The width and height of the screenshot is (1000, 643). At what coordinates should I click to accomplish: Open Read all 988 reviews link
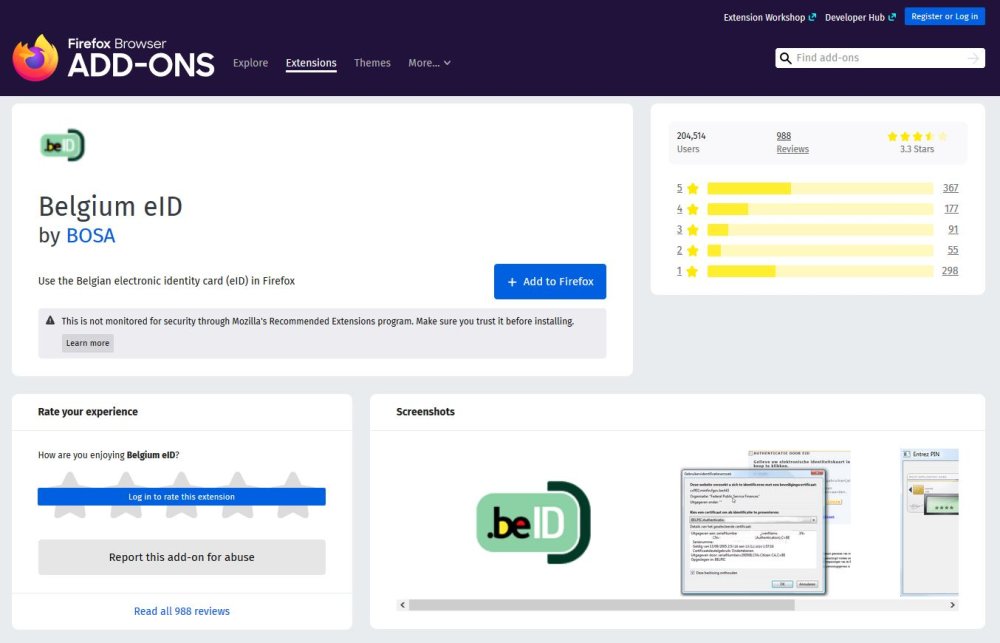[181, 611]
